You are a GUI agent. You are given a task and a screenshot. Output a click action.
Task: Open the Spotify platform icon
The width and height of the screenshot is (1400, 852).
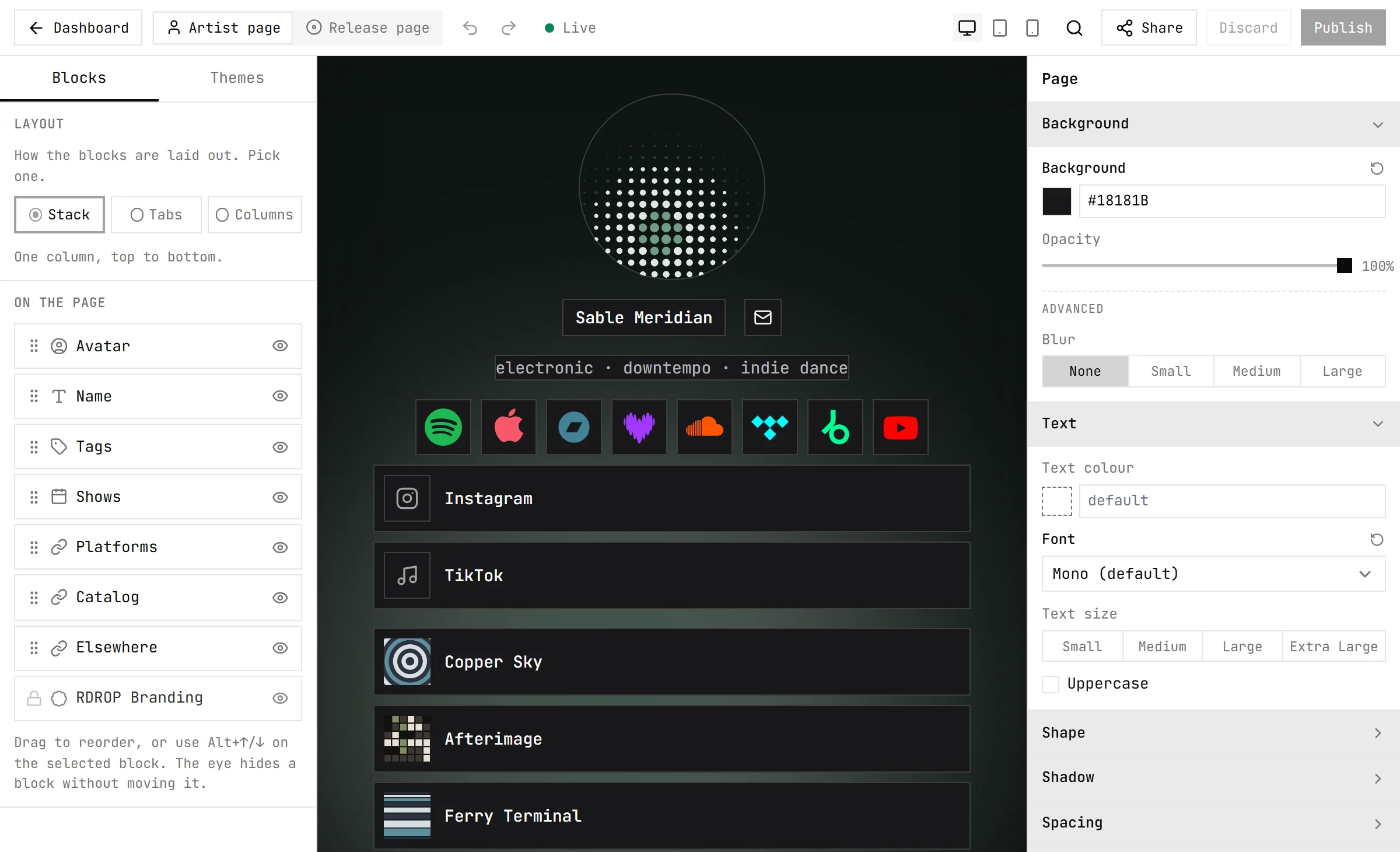point(443,427)
